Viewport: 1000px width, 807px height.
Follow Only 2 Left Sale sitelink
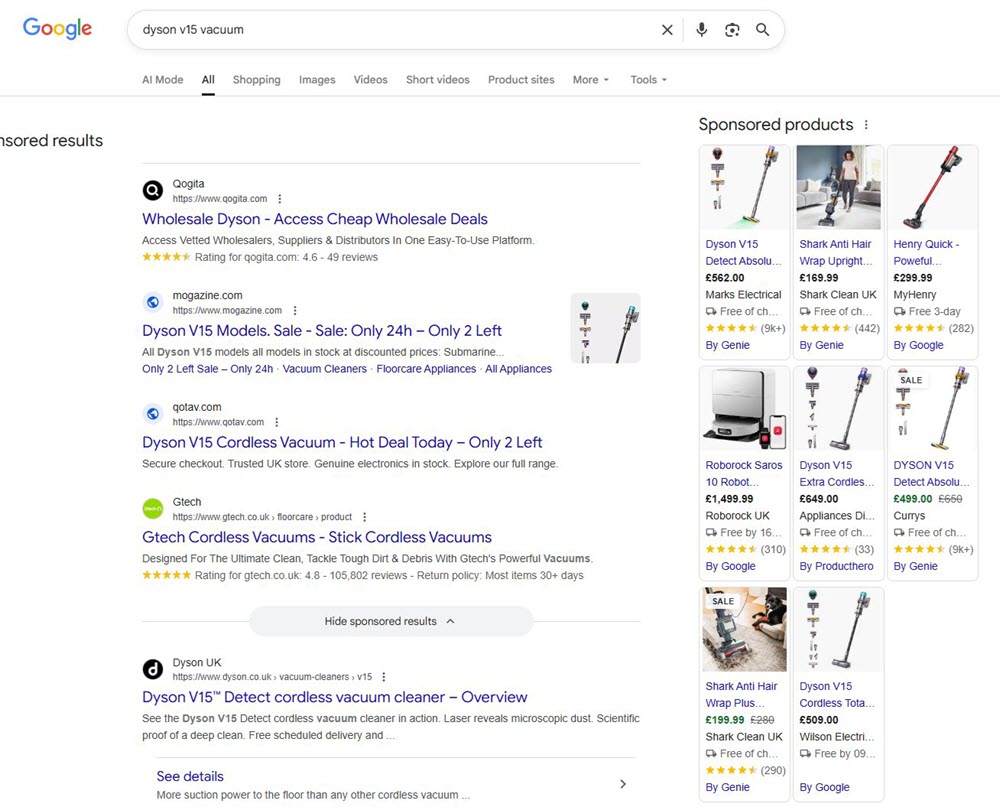pyautogui.click(x=207, y=369)
